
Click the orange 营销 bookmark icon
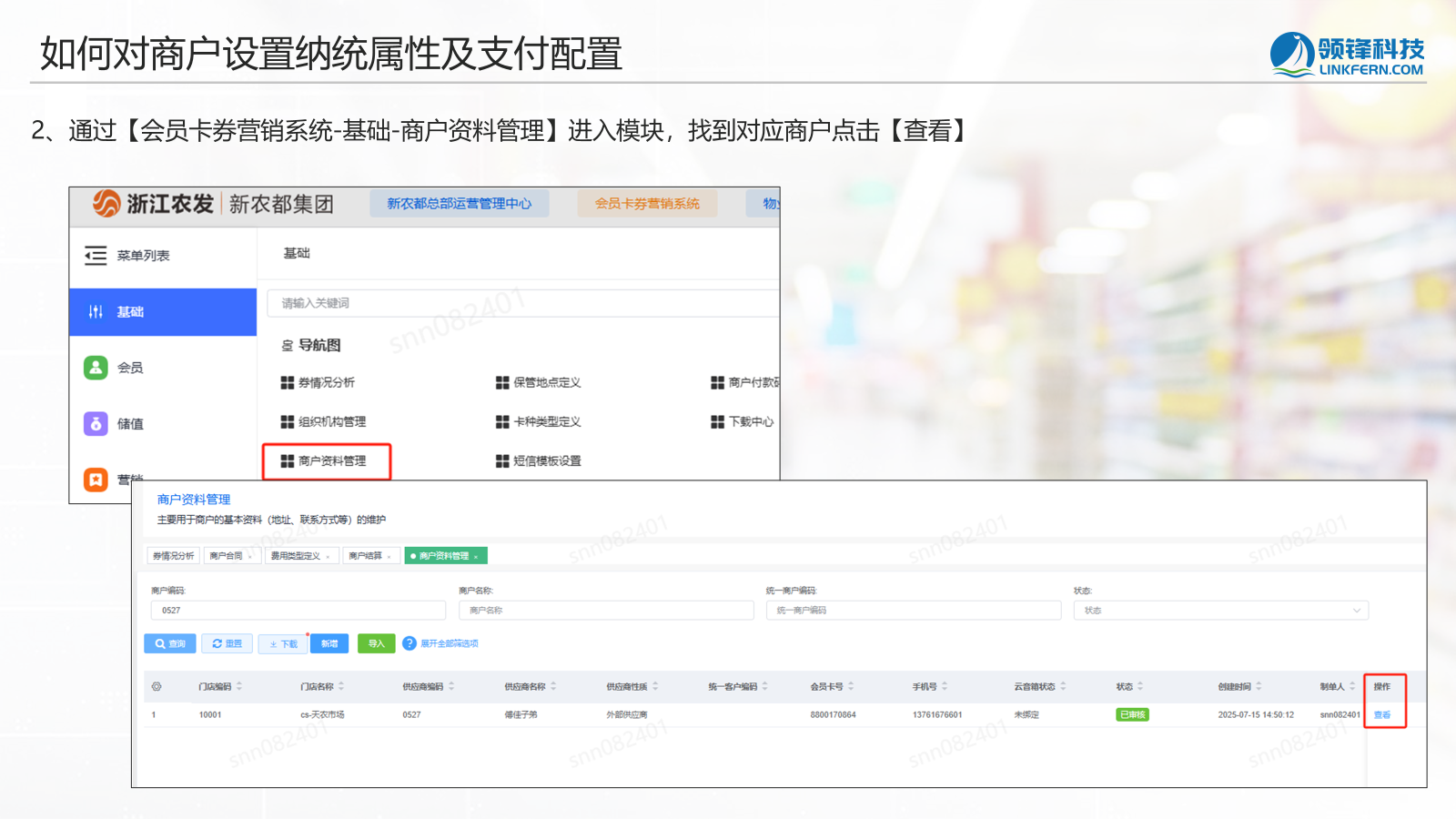point(96,480)
